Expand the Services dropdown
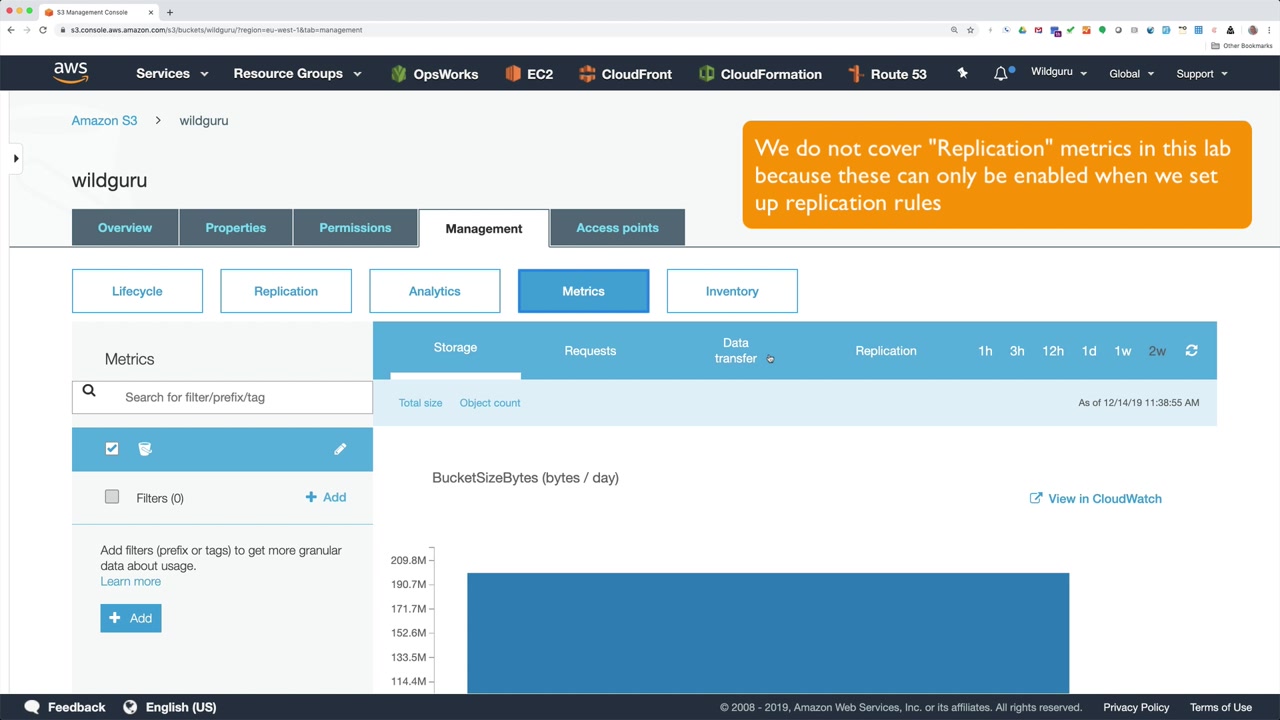This screenshot has width=1280, height=720. click(172, 74)
